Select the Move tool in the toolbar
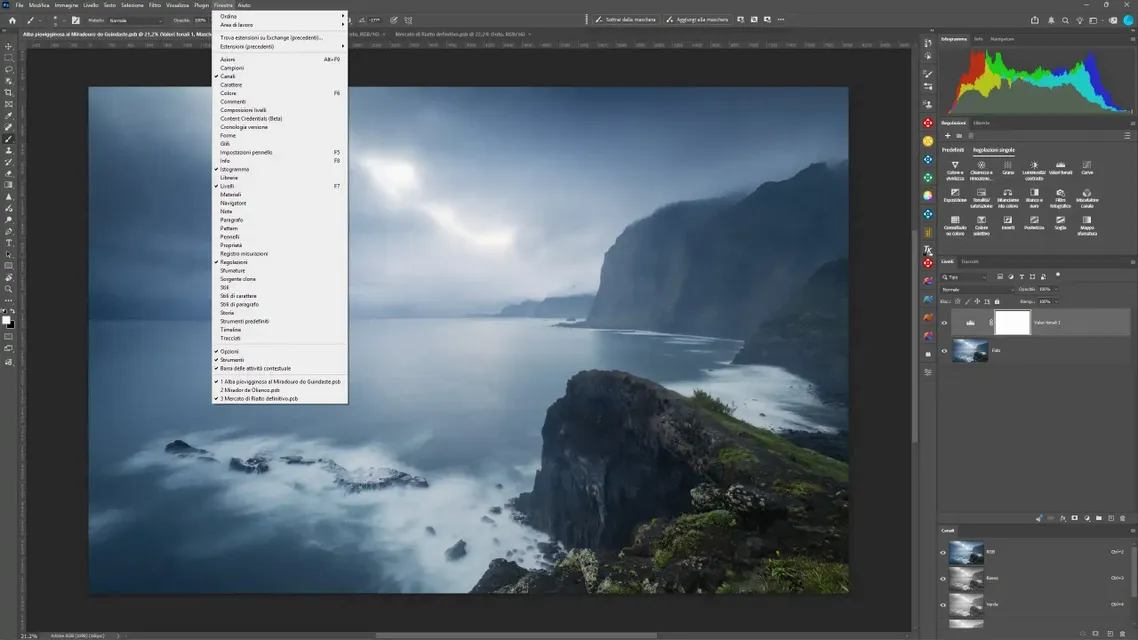The width and height of the screenshot is (1138, 640). pos(9,46)
